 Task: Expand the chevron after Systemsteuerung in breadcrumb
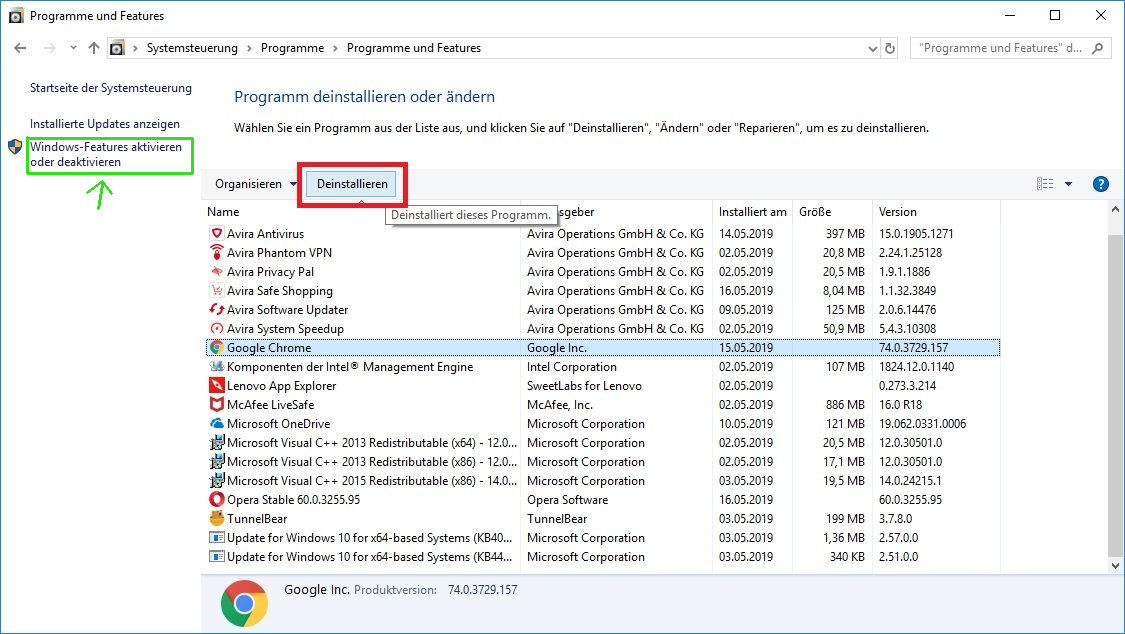point(249,48)
